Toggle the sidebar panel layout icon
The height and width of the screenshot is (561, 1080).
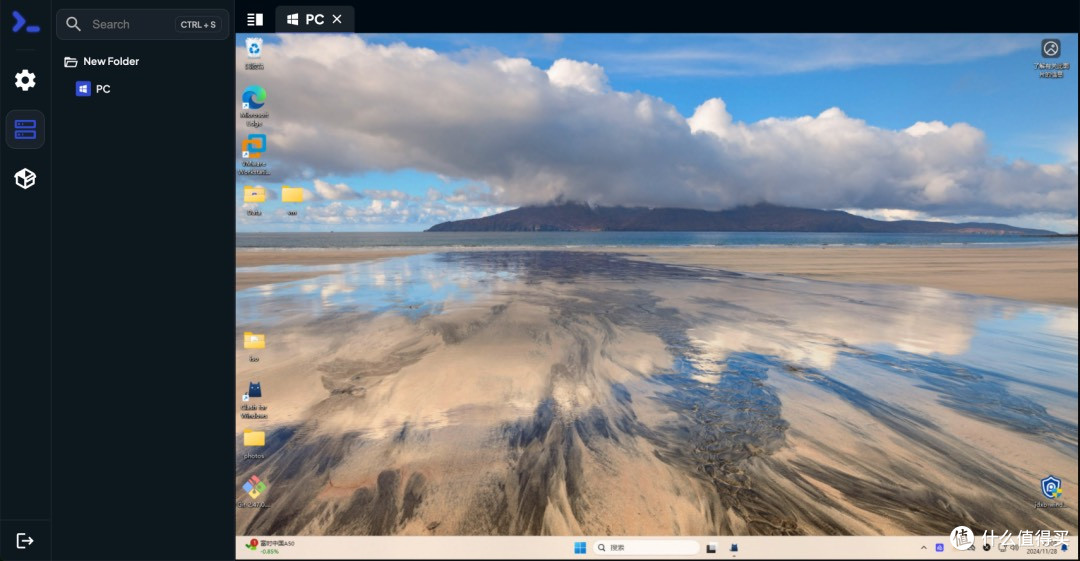pyautogui.click(x=255, y=19)
